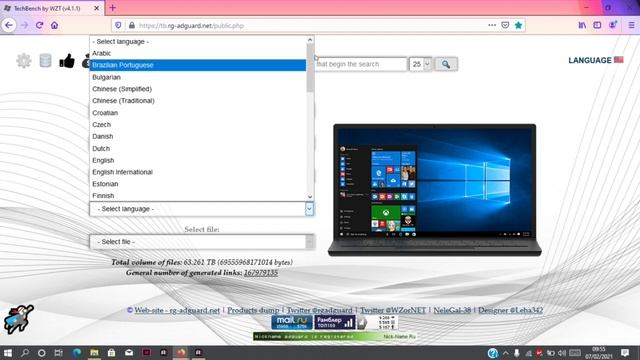Open Microsoft Store from taskbar
Image resolution: width=640 pixels, height=360 pixels.
111,353
